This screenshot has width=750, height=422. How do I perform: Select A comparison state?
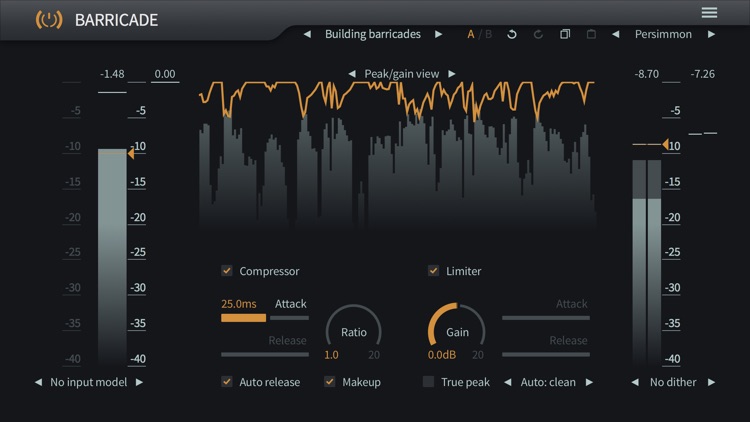point(471,34)
